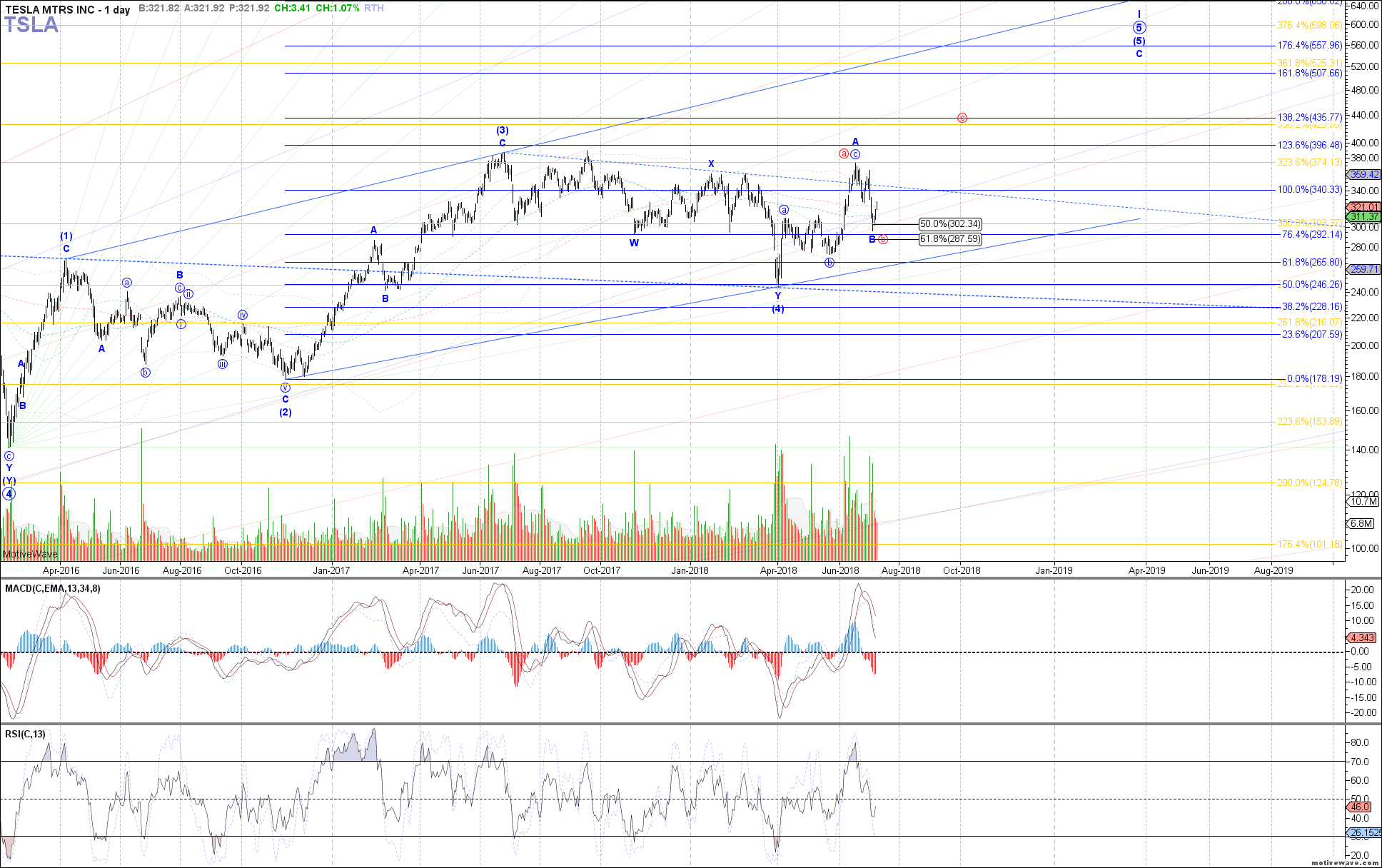Select the 61.8%(287.59) retracement box
Image resolution: width=1382 pixels, height=868 pixels.
tap(950, 239)
